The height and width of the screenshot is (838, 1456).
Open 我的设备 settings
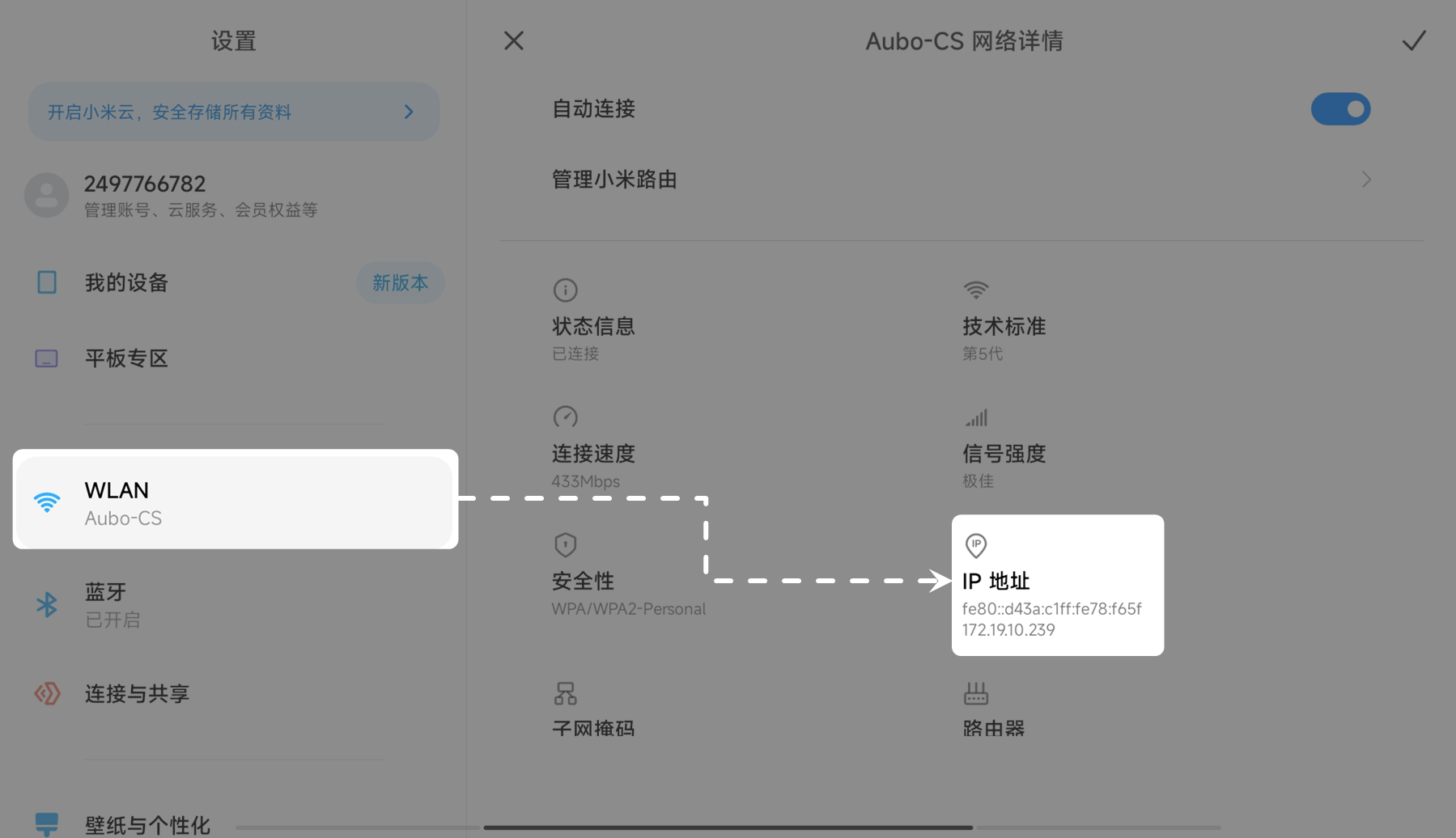pyautogui.click(x=234, y=282)
